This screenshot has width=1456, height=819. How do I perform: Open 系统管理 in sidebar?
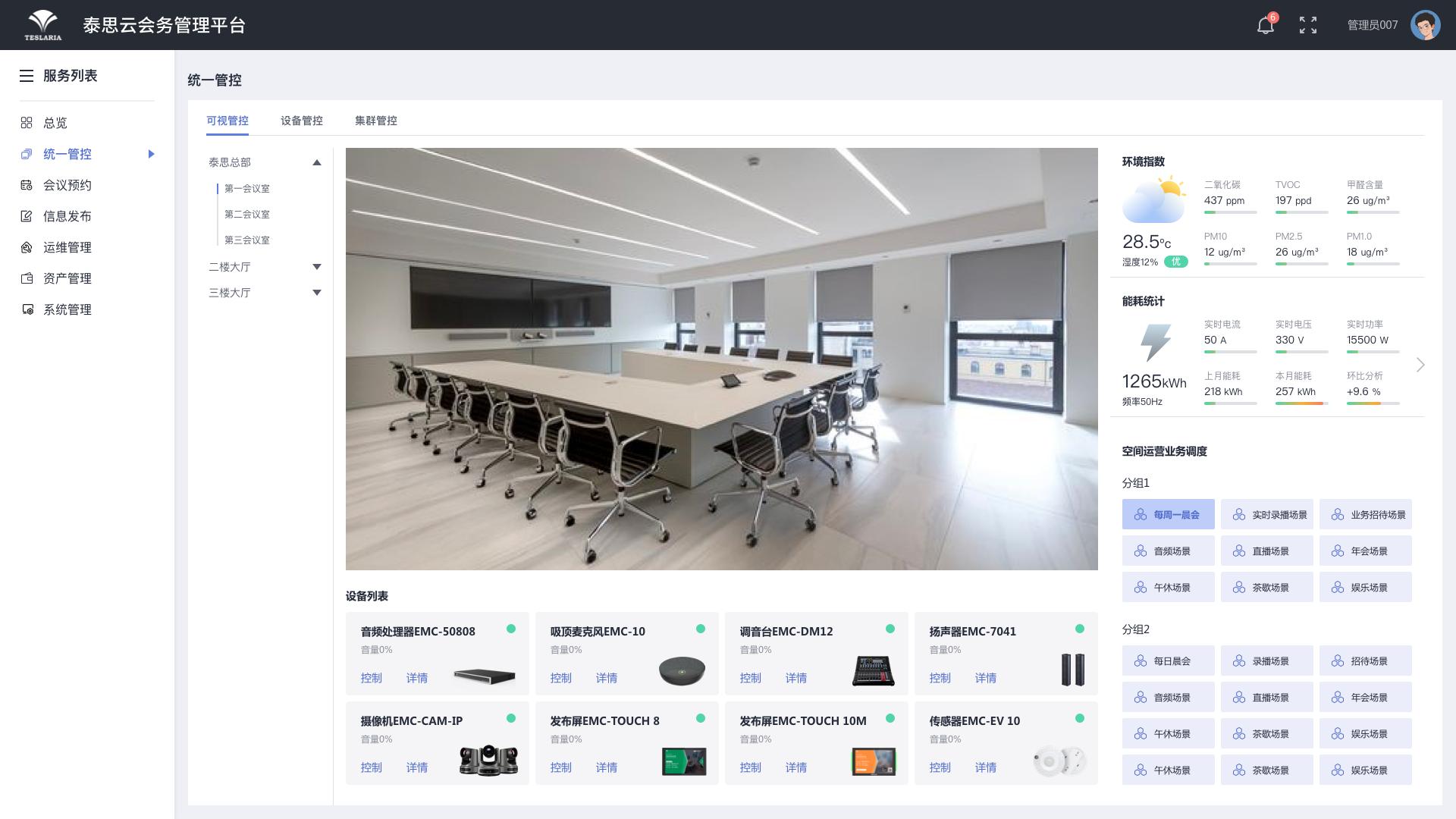67,309
